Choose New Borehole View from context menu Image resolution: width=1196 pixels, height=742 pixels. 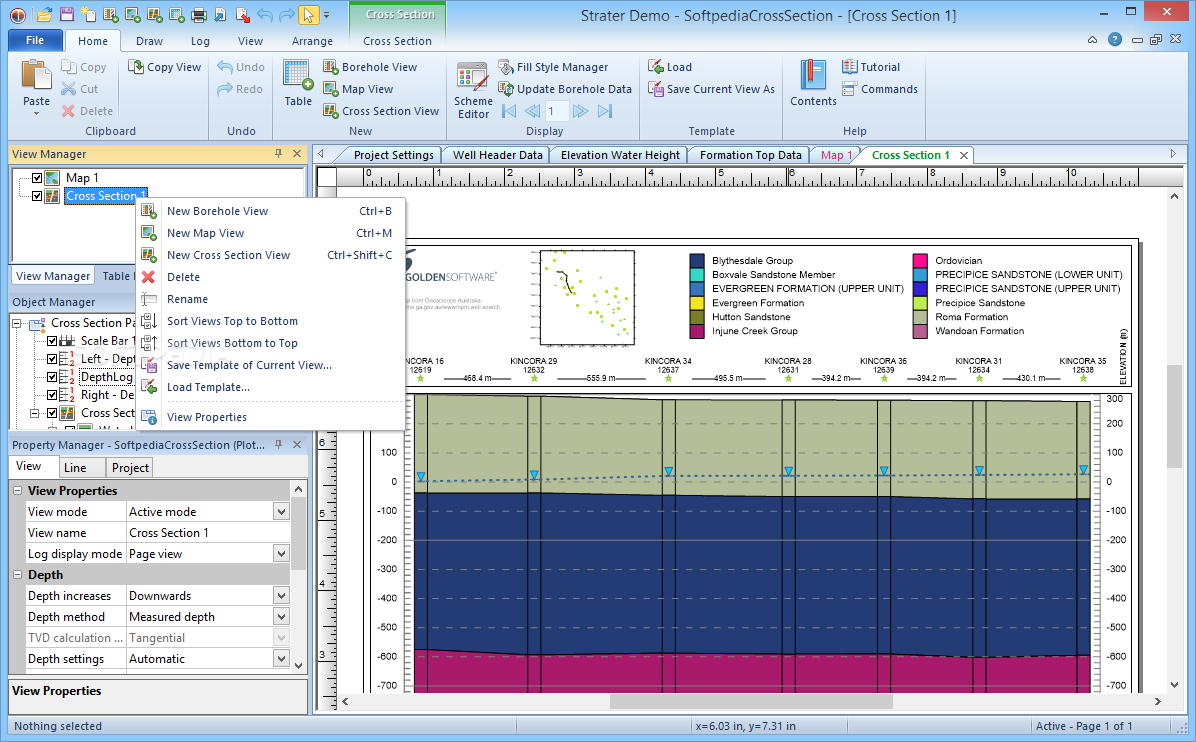[x=271, y=211]
